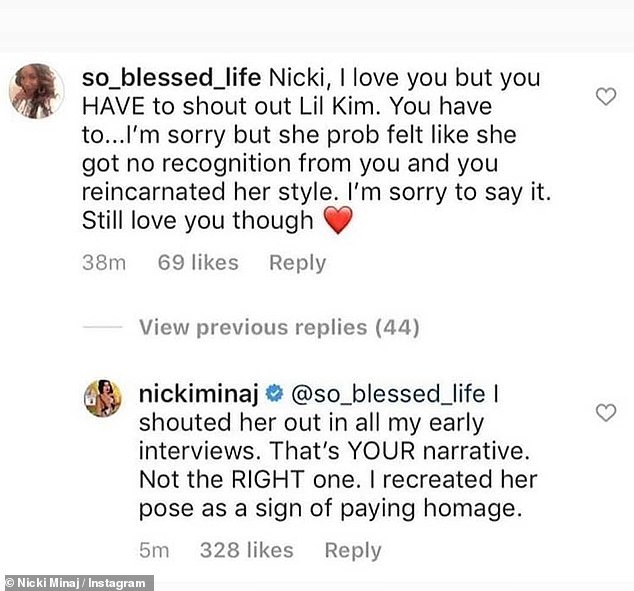634x591 pixels.
Task: Expand View previous replies (44)
Action: click(279, 327)
